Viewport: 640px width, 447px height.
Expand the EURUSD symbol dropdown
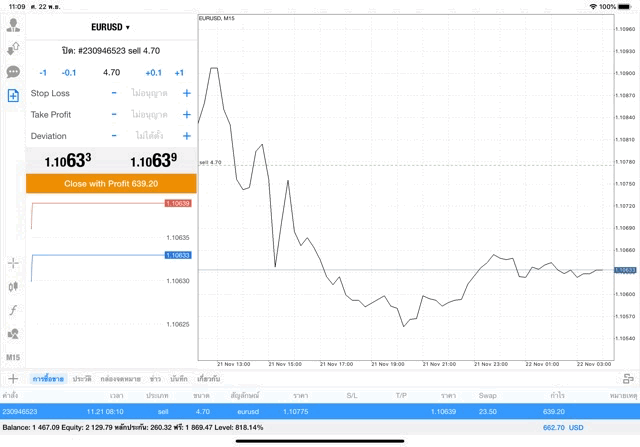click(110, 27)
